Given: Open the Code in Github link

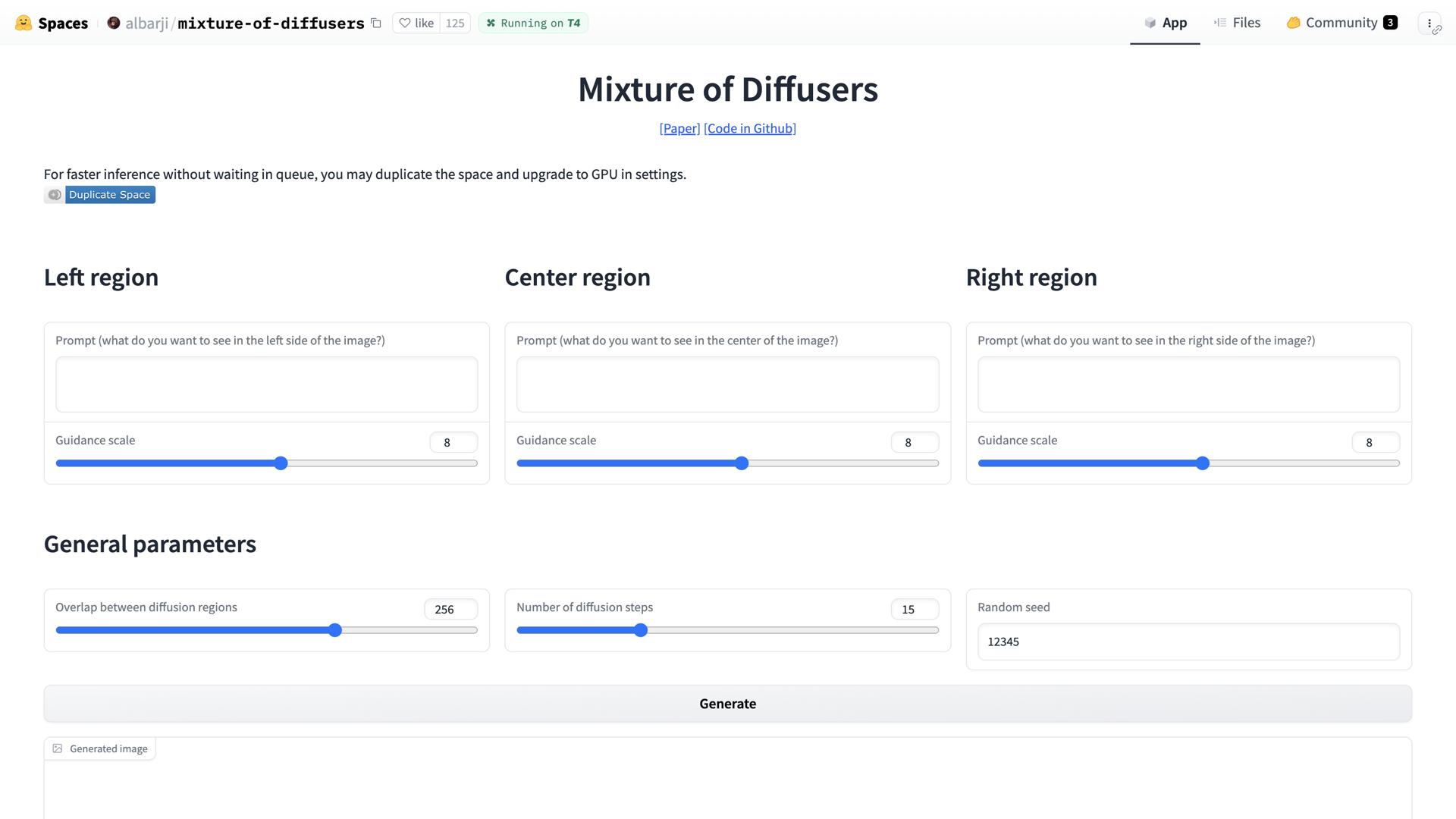Looking at the screenshot, I should (x=749, y=128).
